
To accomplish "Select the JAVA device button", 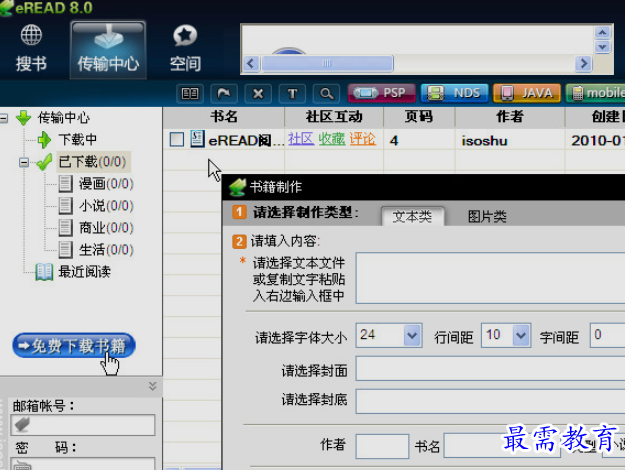I will 527,93.
